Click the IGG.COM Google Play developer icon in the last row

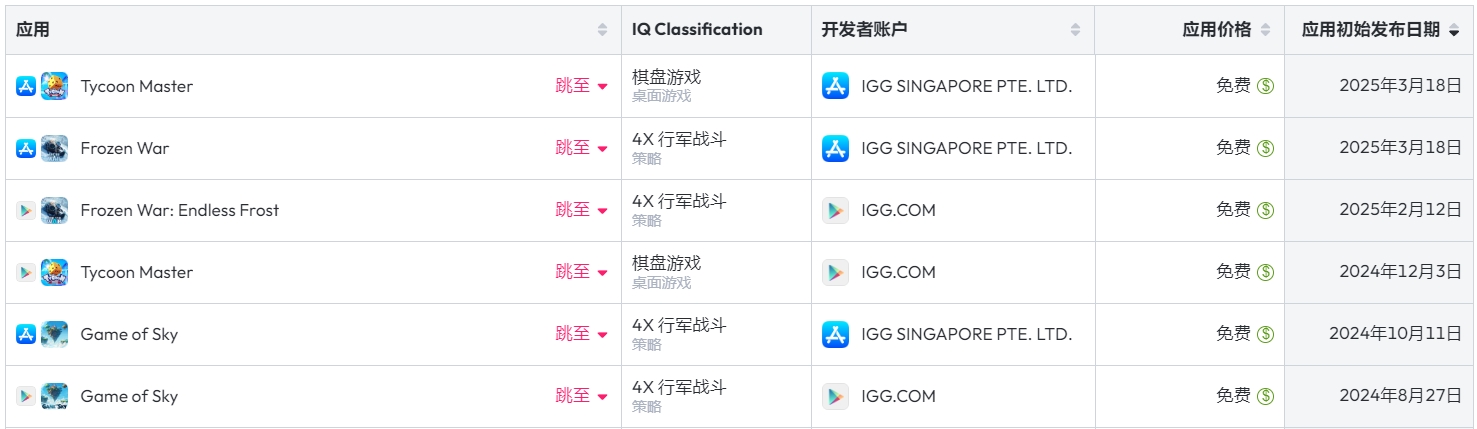[835, 396]
